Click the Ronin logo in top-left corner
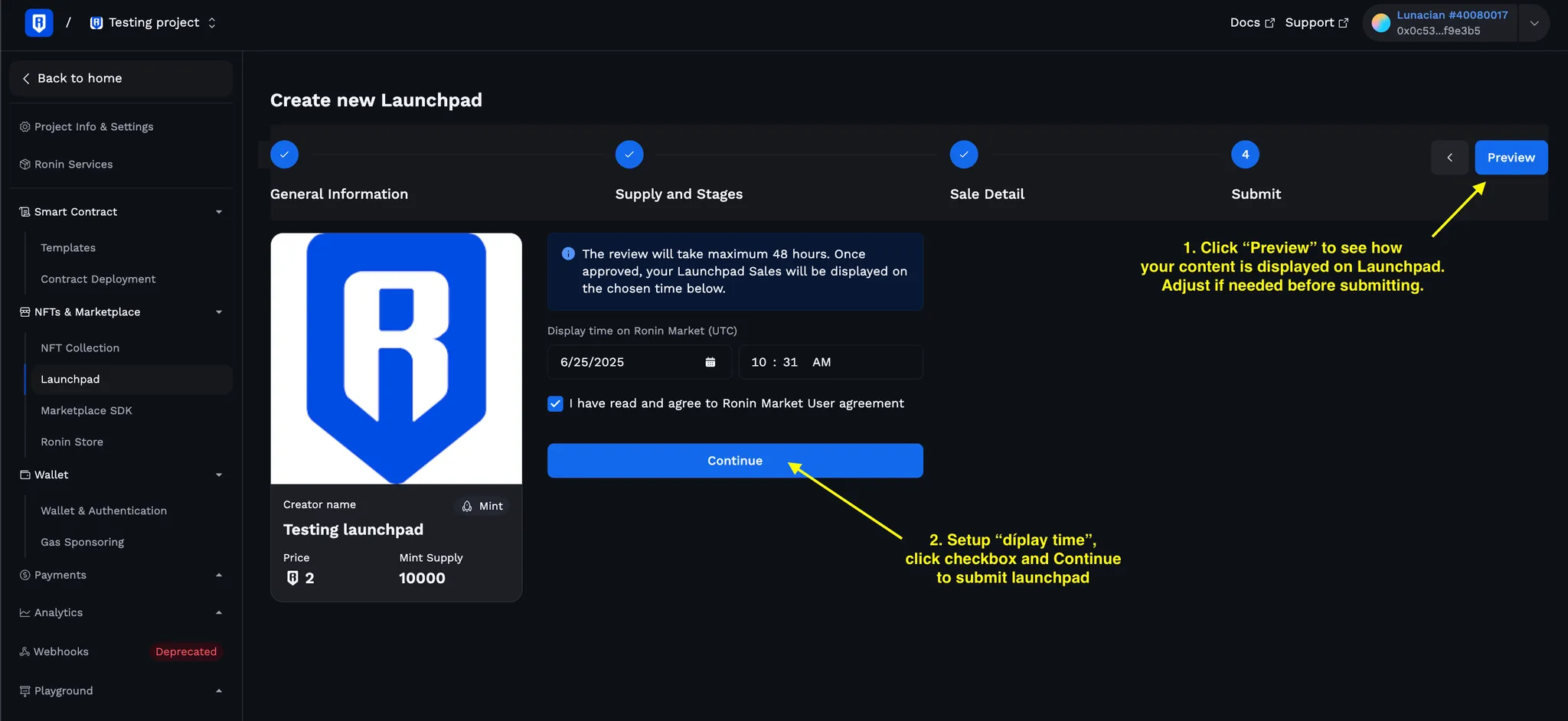1568x721 pixels. coord(38,23)
